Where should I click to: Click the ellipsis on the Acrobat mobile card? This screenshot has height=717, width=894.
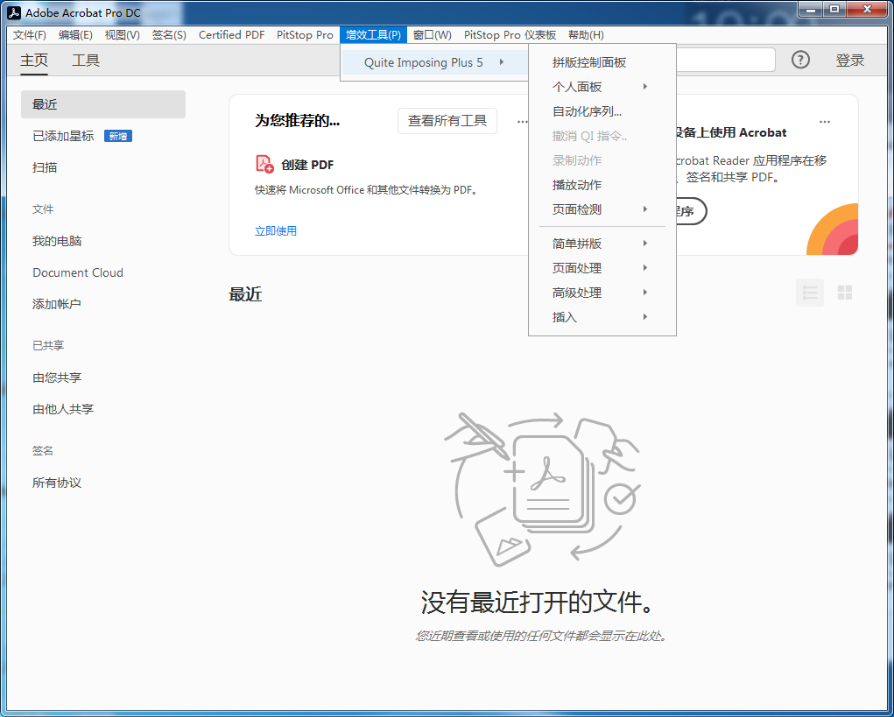point(825,120)
